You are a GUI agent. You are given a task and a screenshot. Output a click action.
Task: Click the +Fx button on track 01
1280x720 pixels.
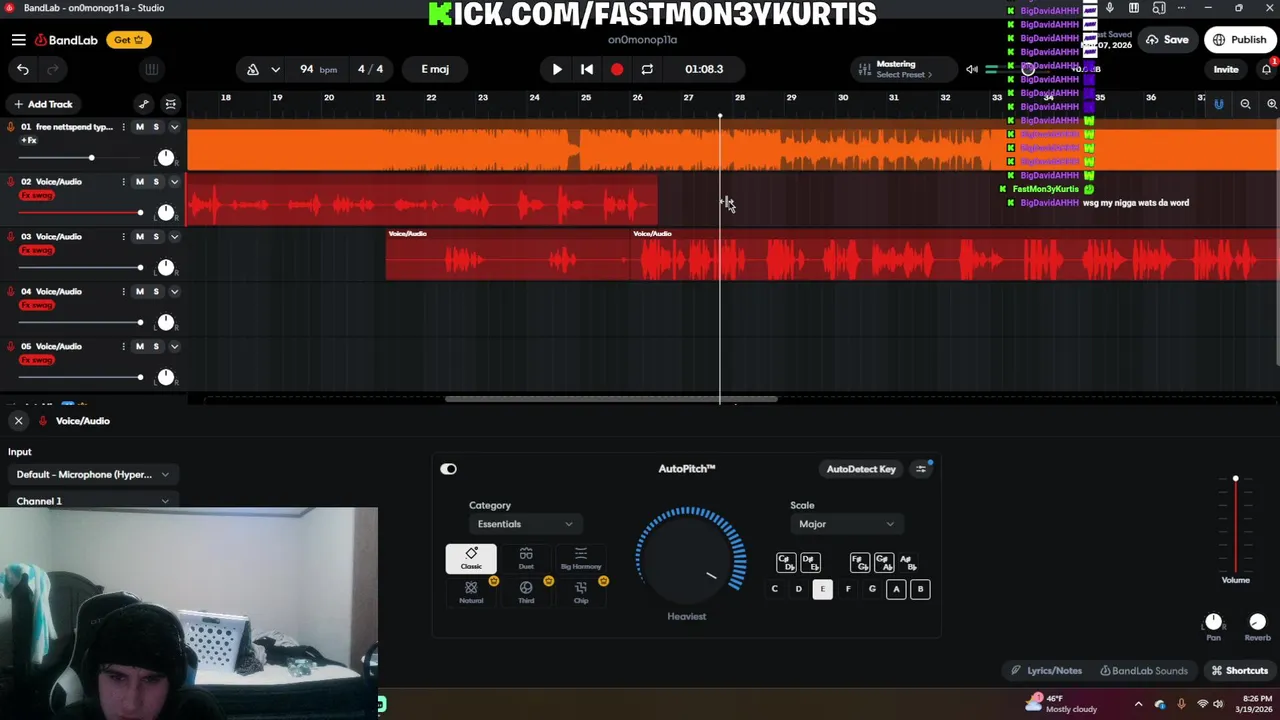(x=29, y=141)
